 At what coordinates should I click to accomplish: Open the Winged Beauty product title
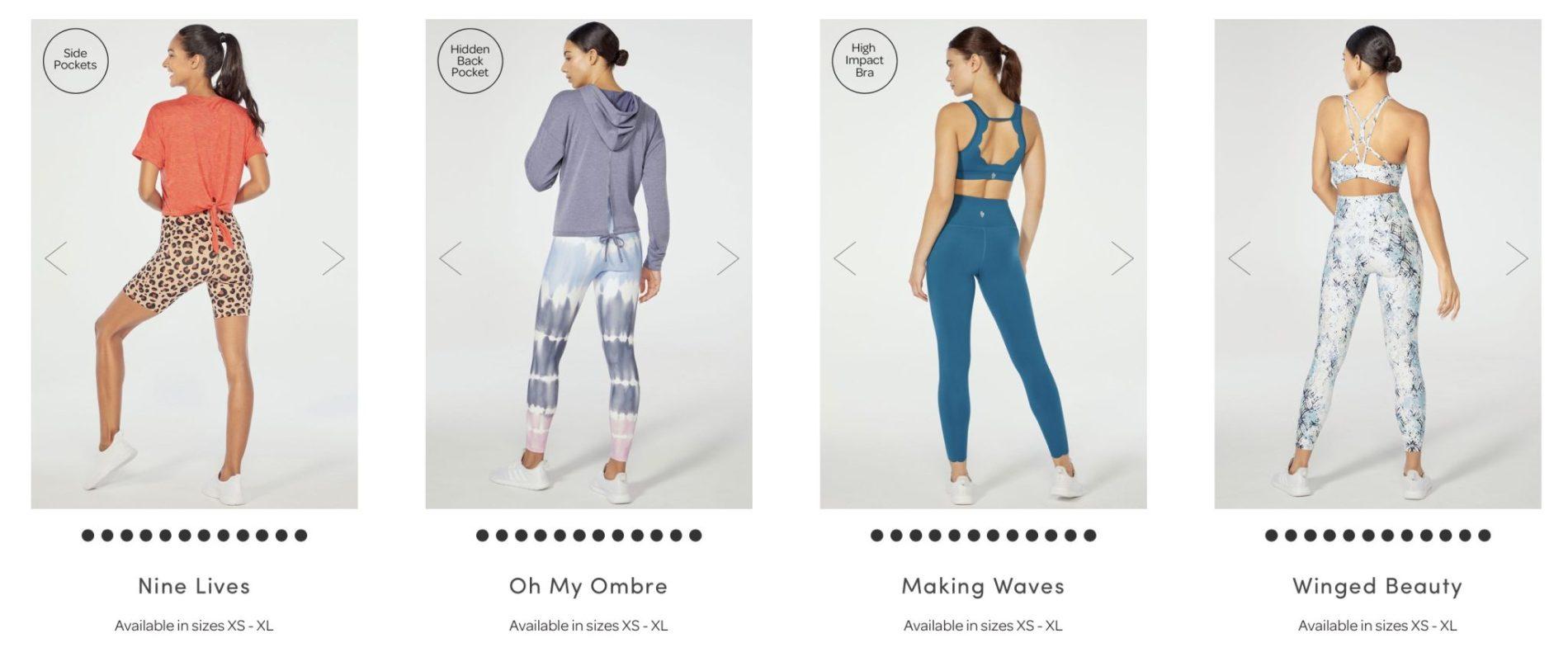(x=1377, y=586)
